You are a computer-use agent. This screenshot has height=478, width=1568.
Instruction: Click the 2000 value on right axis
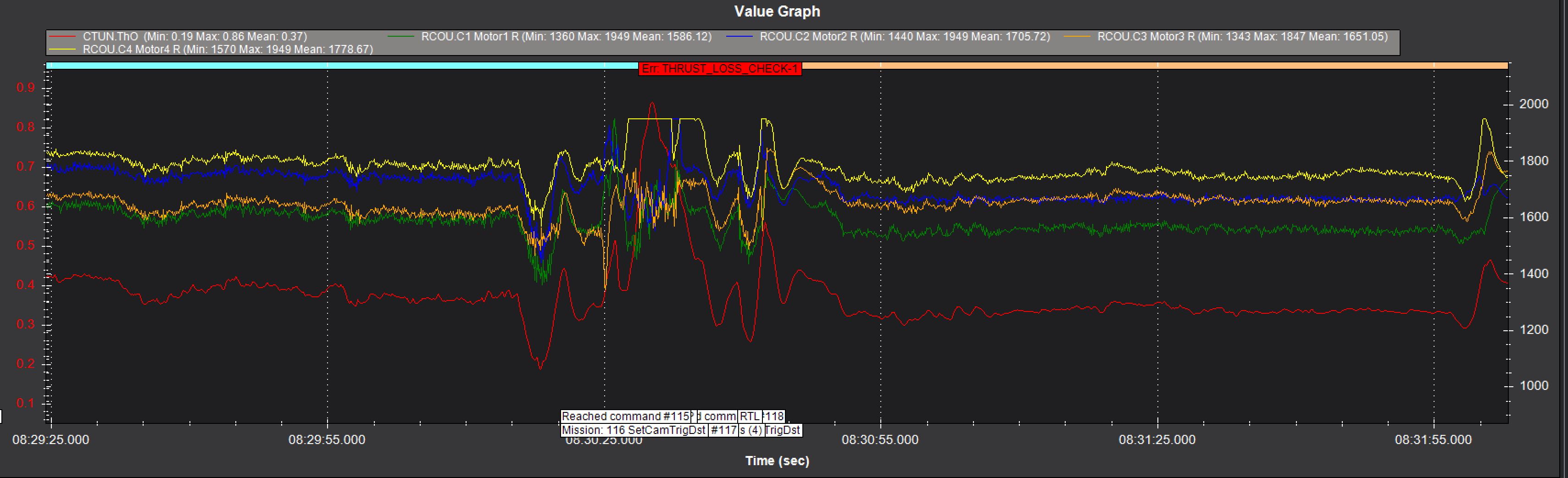point(1534,104)
